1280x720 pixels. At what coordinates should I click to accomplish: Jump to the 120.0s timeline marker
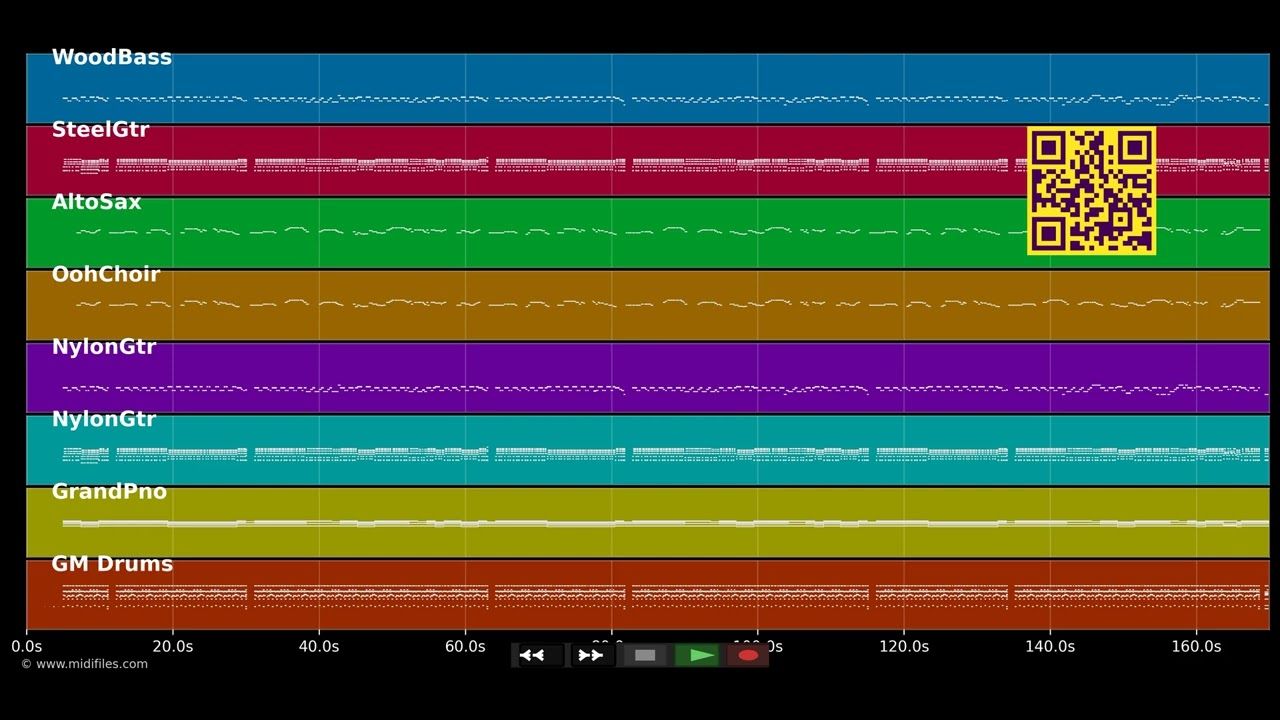pyautogui.click(x=904, y=647)
